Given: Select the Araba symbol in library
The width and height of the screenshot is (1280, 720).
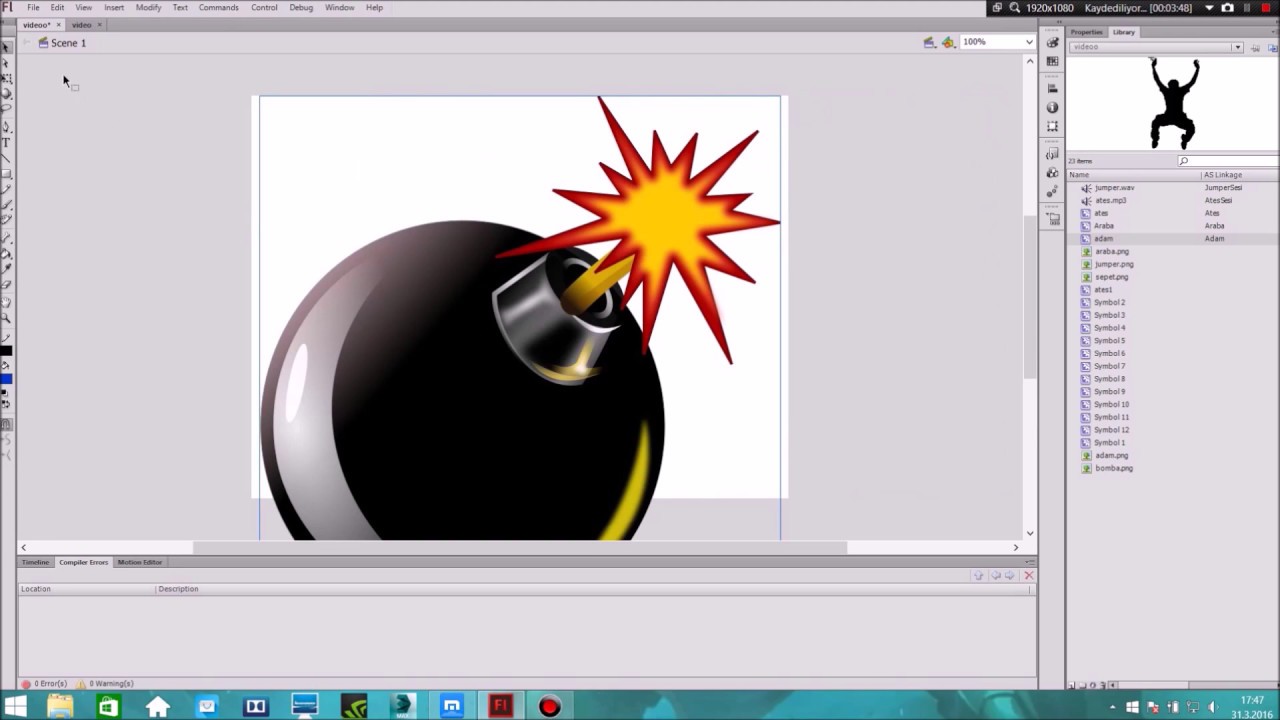Looking at the screenshot, I should pos(1104,226).
